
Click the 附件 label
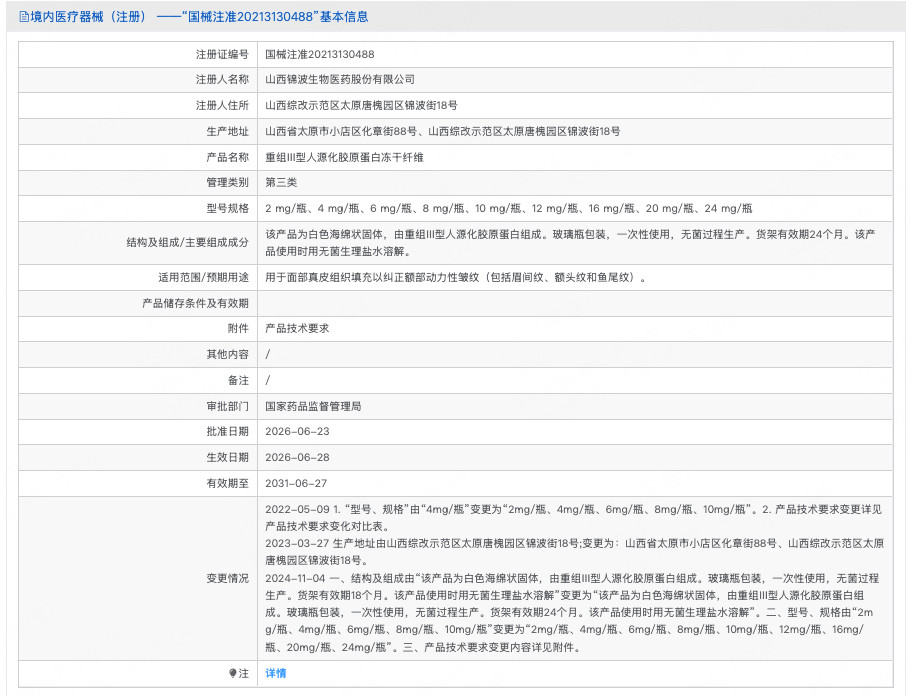pyautogui.click(x=238, y=329)
